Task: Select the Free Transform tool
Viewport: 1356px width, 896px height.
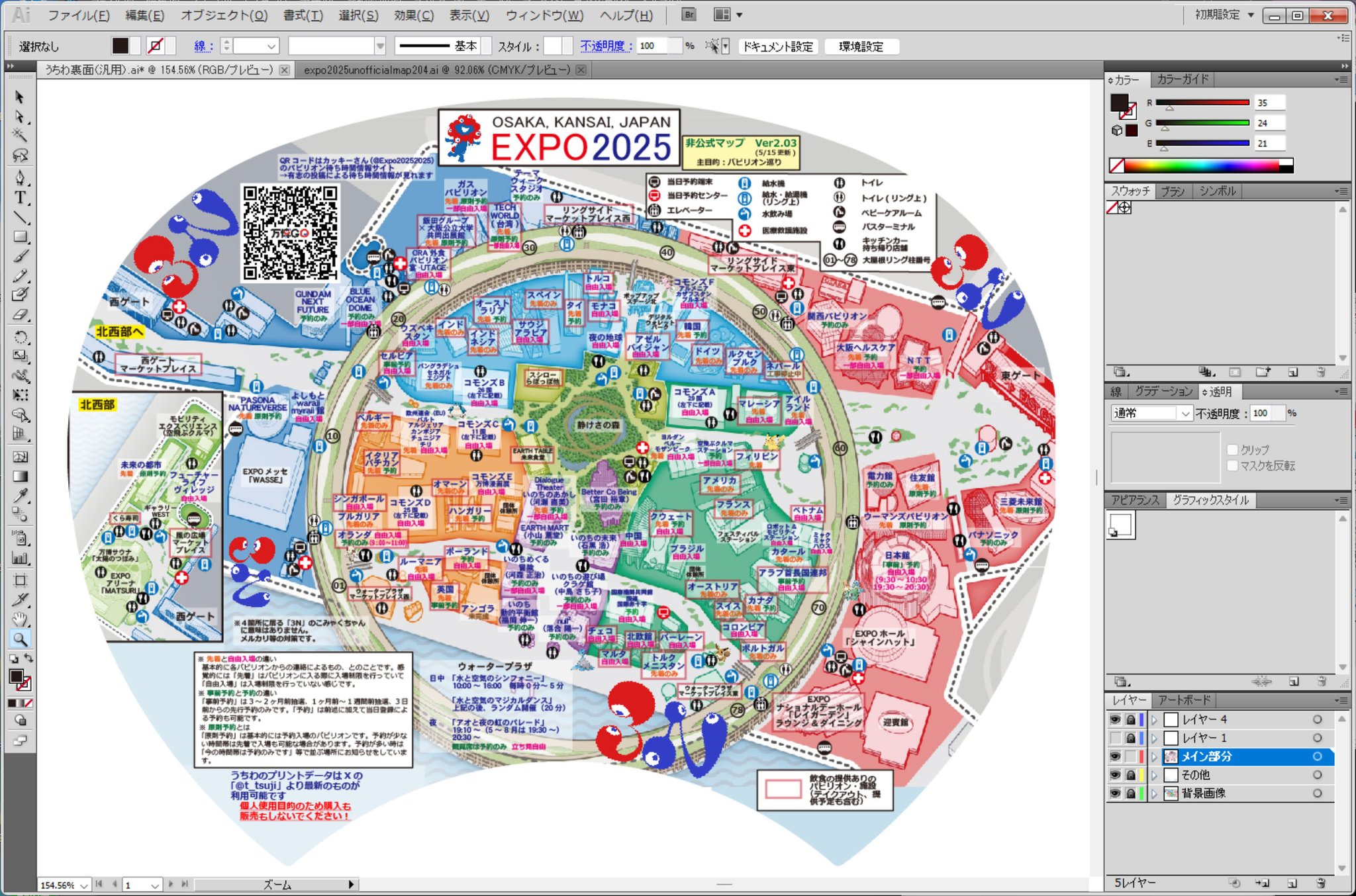Action: pos(20,395)
